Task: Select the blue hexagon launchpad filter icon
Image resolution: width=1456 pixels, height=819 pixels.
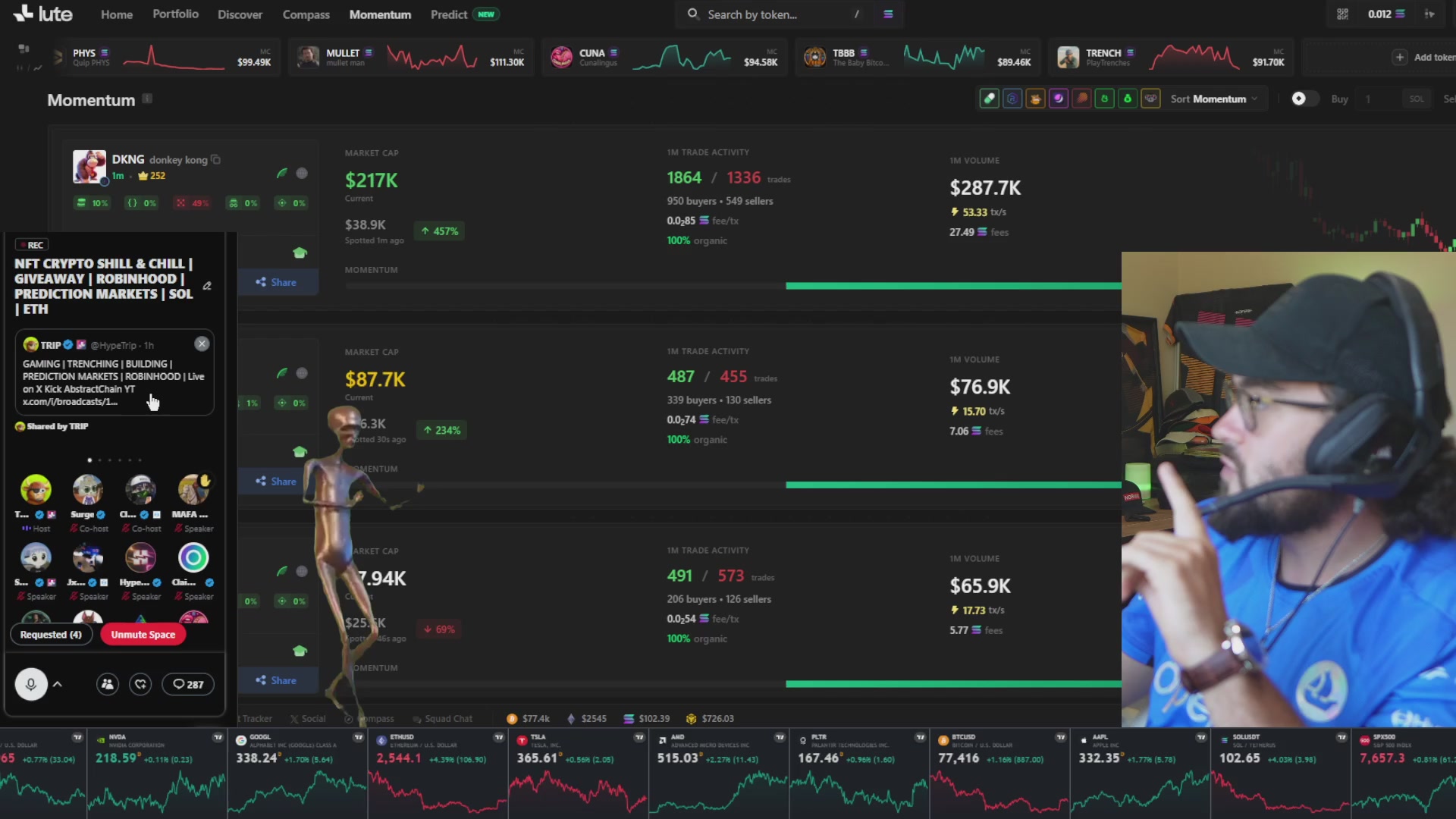Action: [1012, 99]
